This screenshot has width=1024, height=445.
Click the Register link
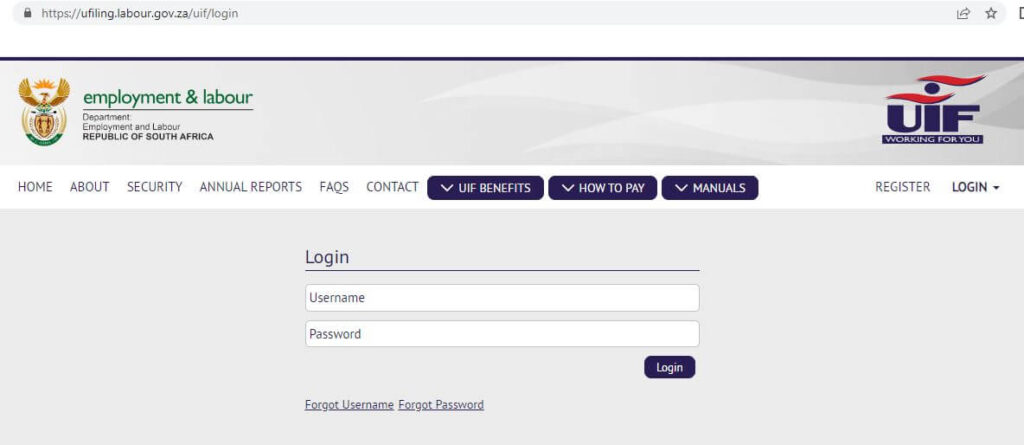(902, 187)
